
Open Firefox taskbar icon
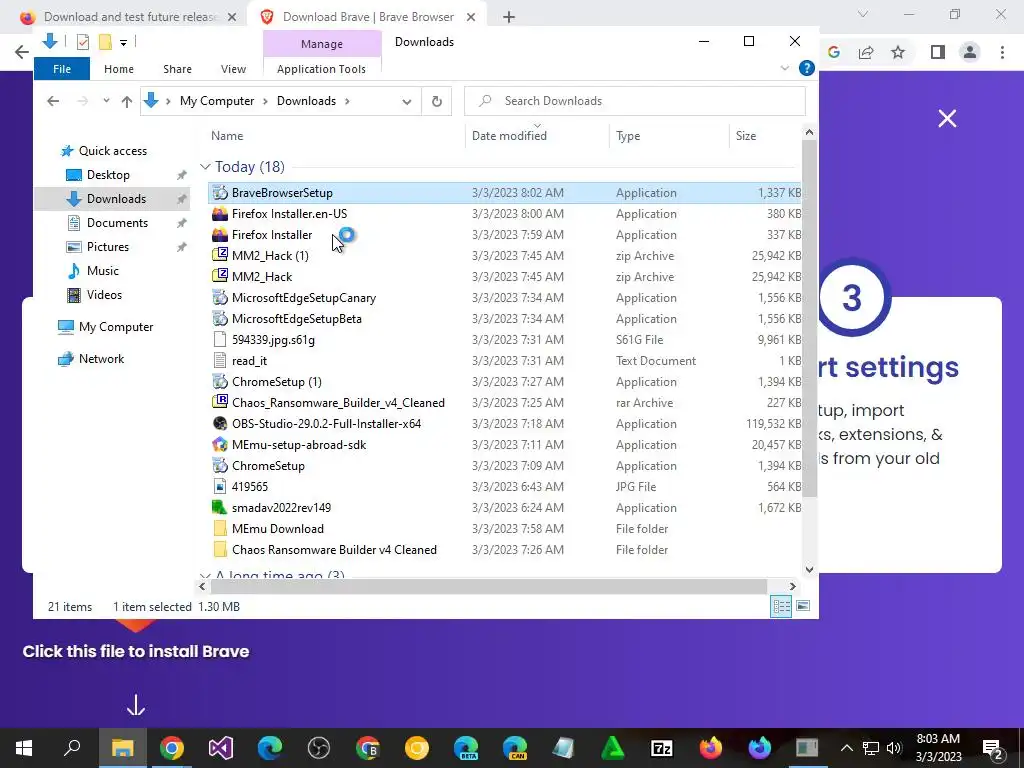[711, 748]
